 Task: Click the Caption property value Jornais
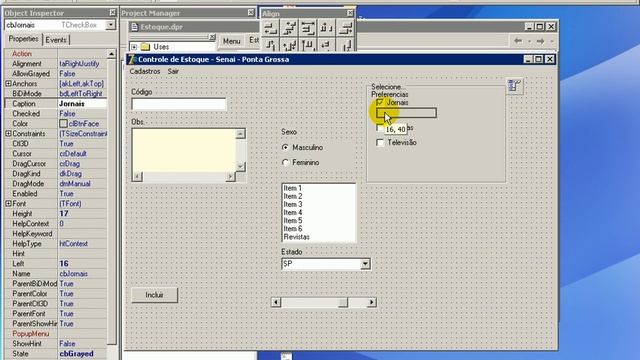point(82,104)
